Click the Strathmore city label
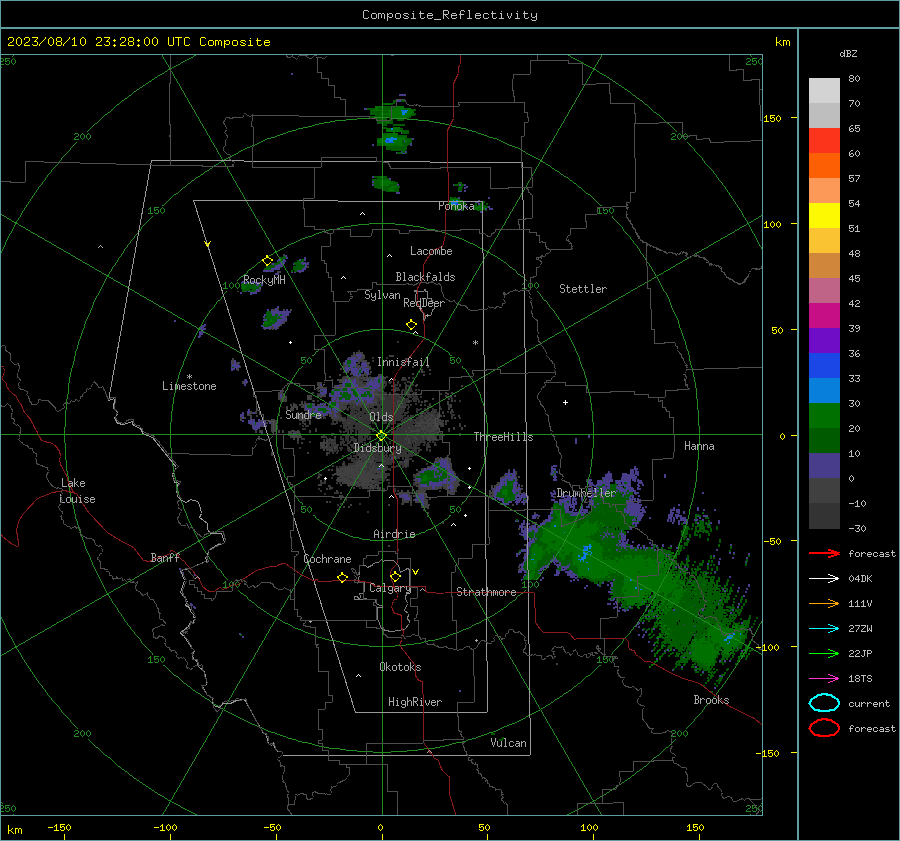Viewport: 900px width, 841px height. [486, 592]
